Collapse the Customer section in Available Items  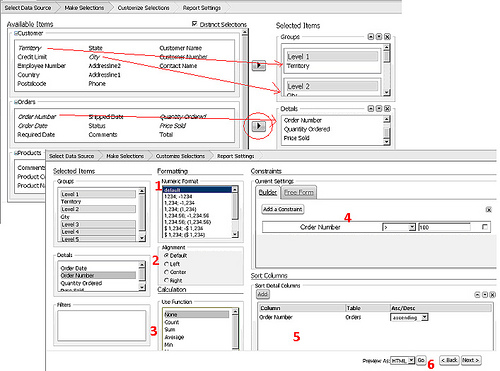[x=15, y=33]
